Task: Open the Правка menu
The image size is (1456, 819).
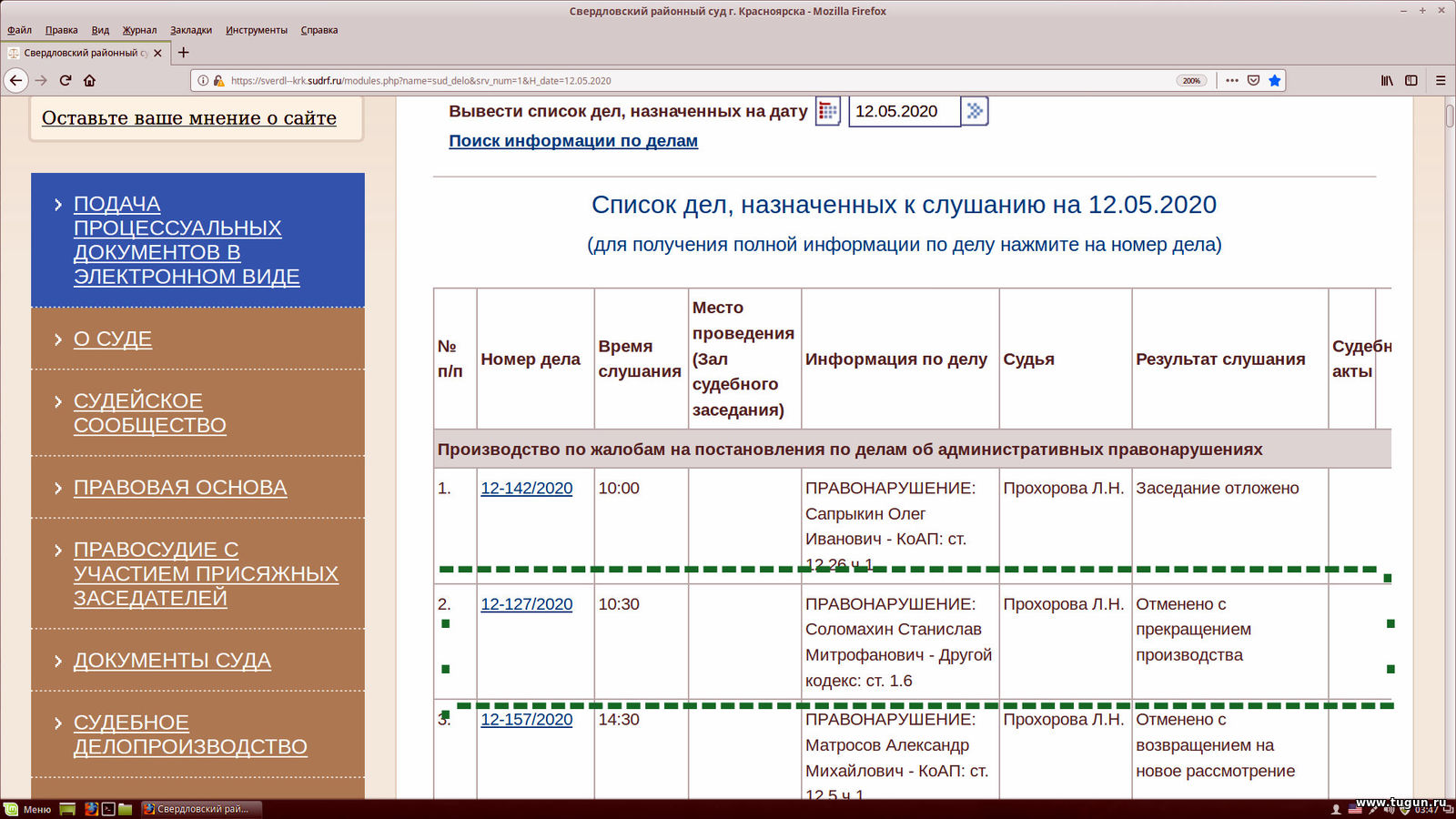Action: [62, 30]
